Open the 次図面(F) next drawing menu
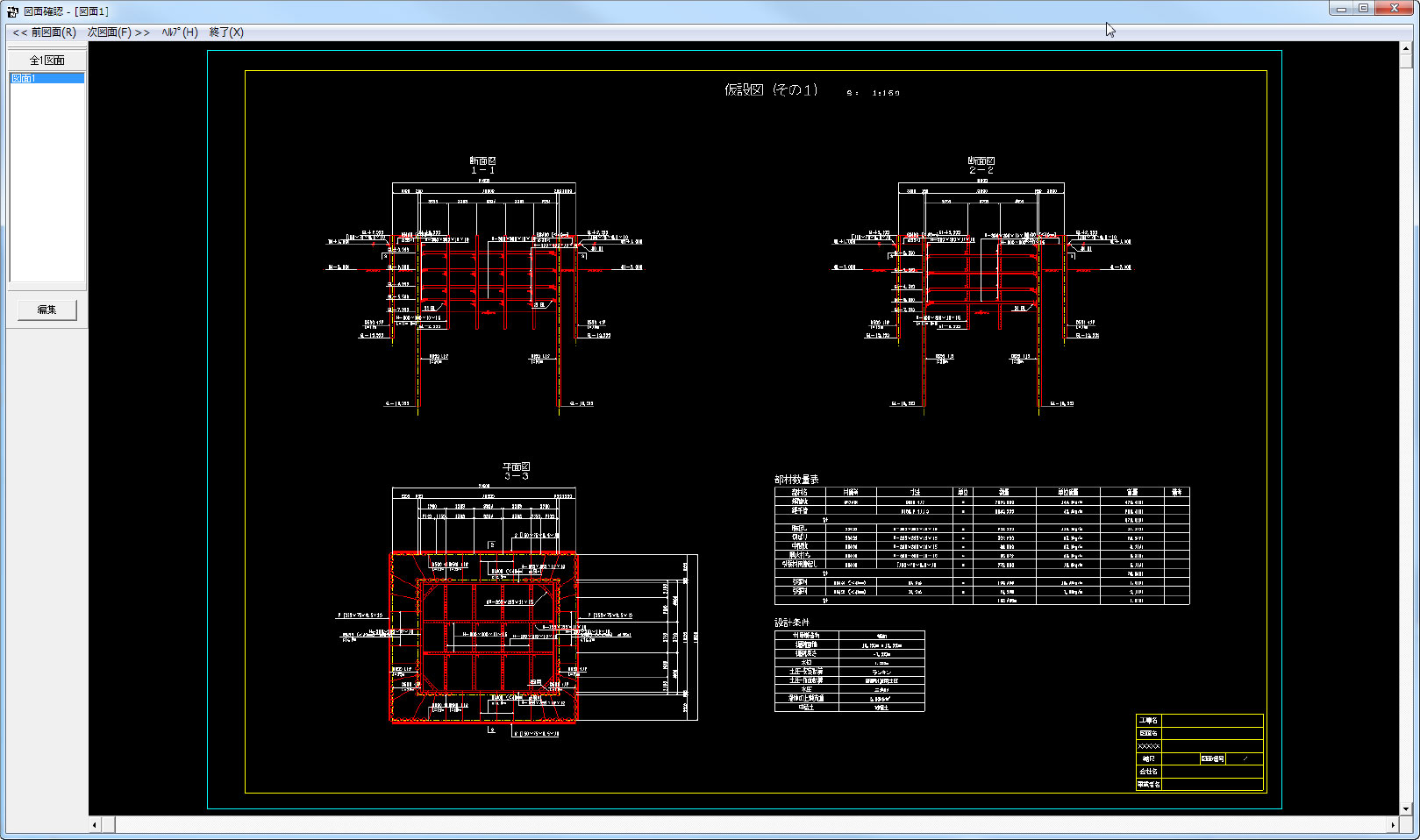The image size is (1420, 840). click(x=118, y=32)
